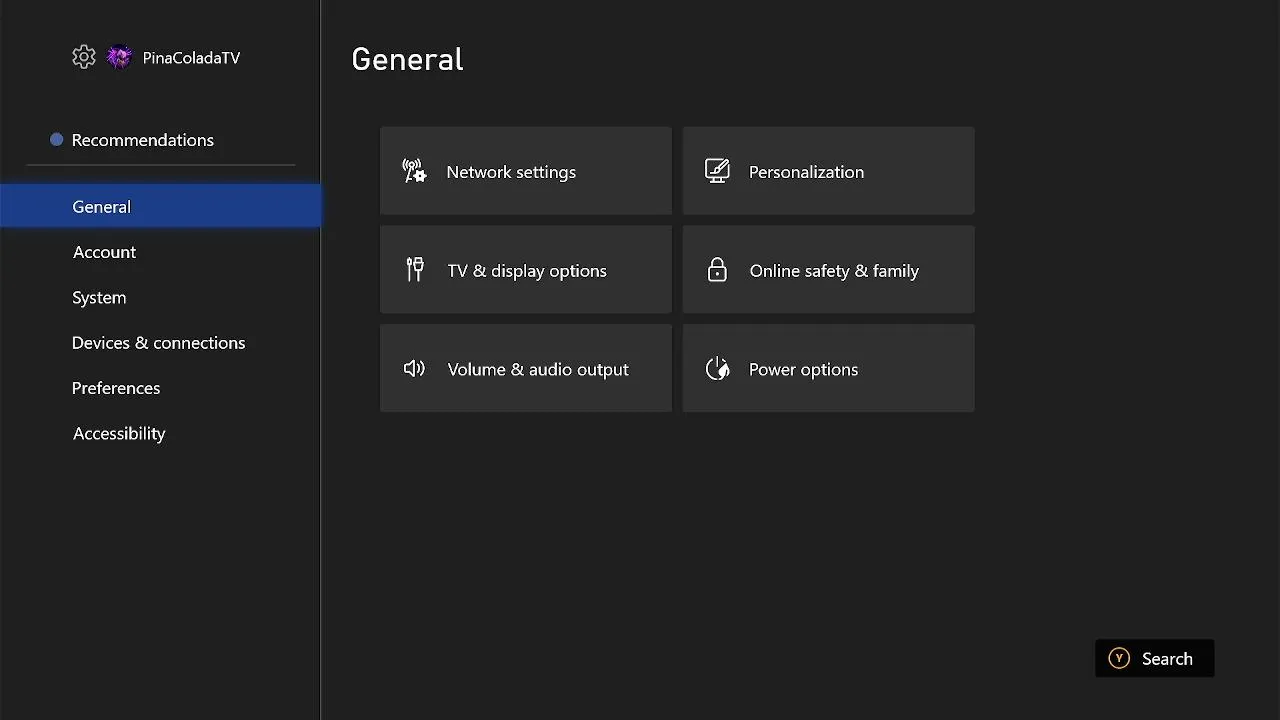Open the Preferences category

coord(116,388)
